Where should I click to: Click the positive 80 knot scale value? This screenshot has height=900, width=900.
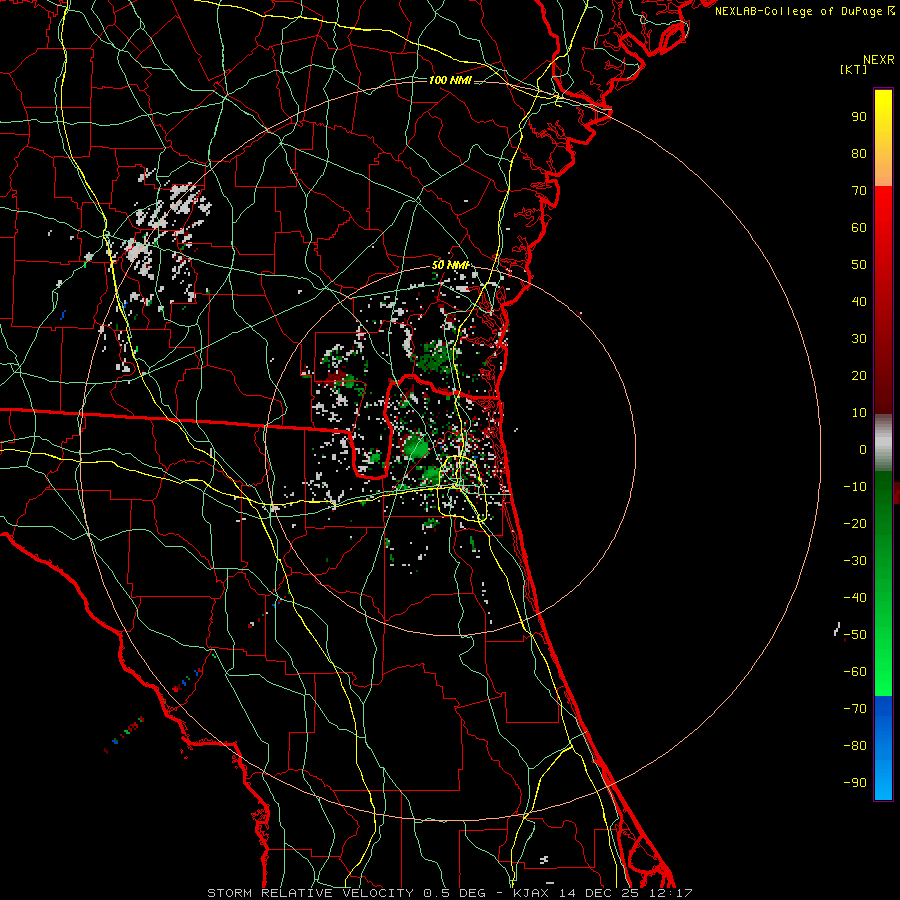point(859,153)
